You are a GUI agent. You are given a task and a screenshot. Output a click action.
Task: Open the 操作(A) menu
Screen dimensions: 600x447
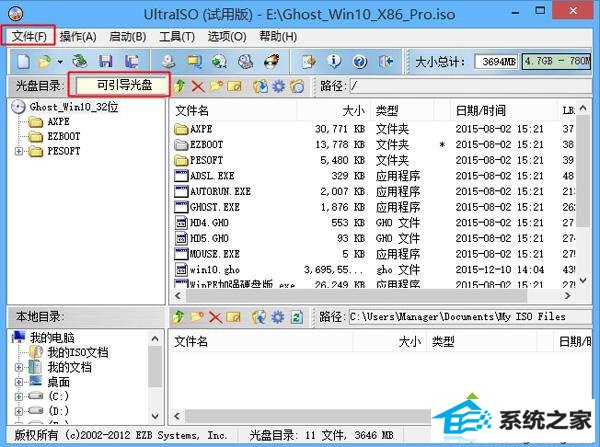point(78,36)
